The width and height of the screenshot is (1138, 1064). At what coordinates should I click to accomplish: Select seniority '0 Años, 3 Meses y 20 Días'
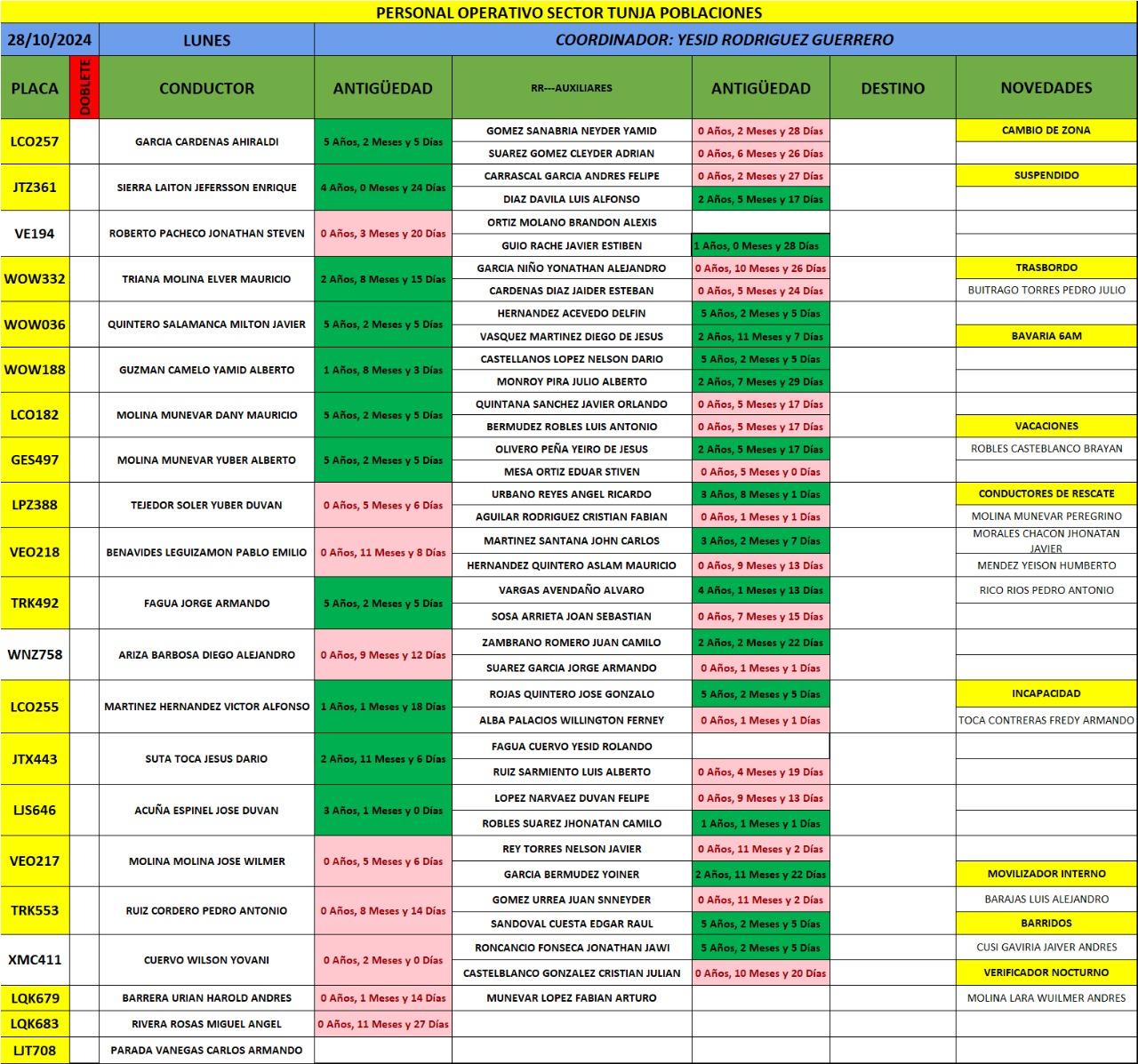383,234
